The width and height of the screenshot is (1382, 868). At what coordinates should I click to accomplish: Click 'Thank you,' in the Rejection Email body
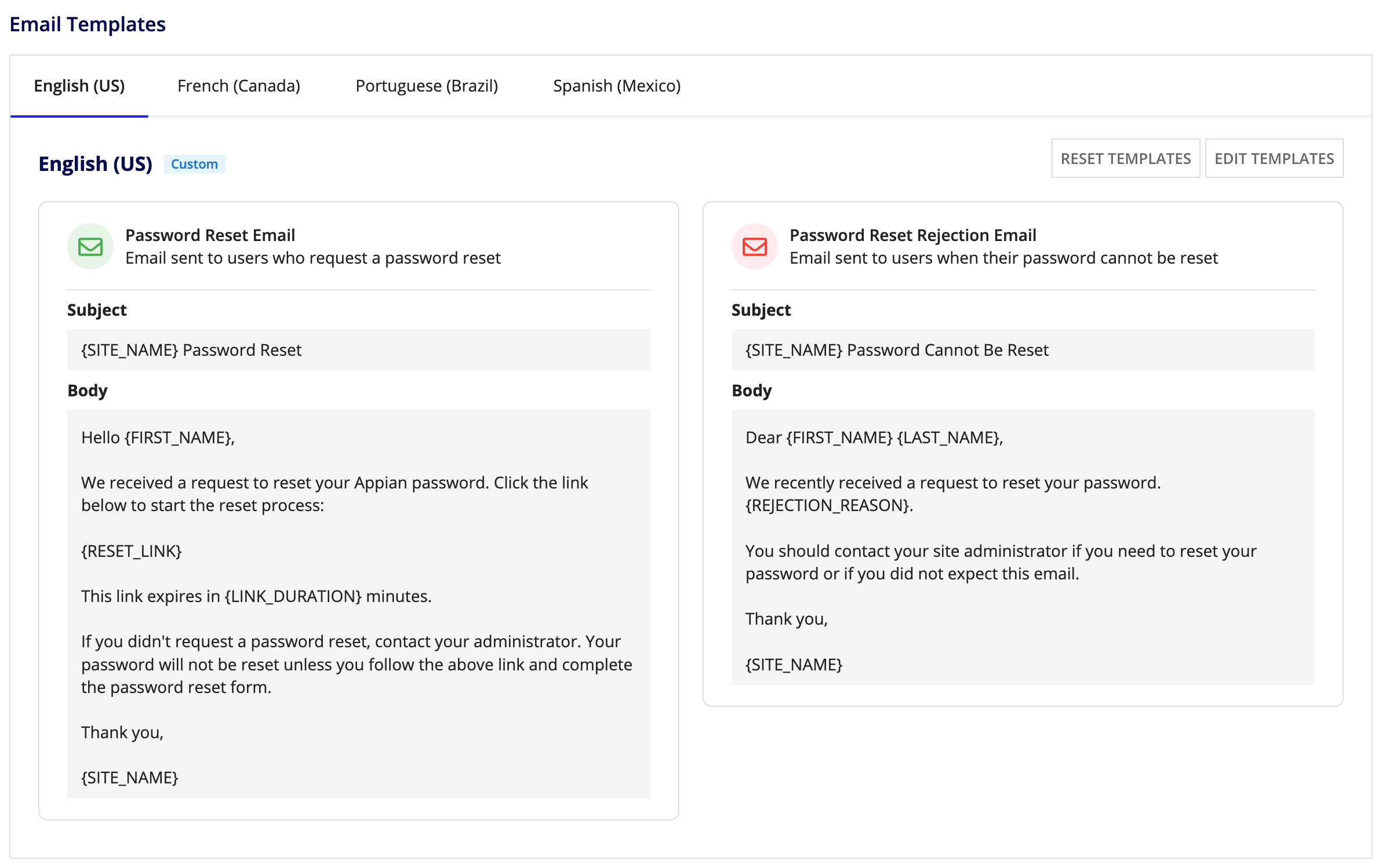[x=787, y=619]
